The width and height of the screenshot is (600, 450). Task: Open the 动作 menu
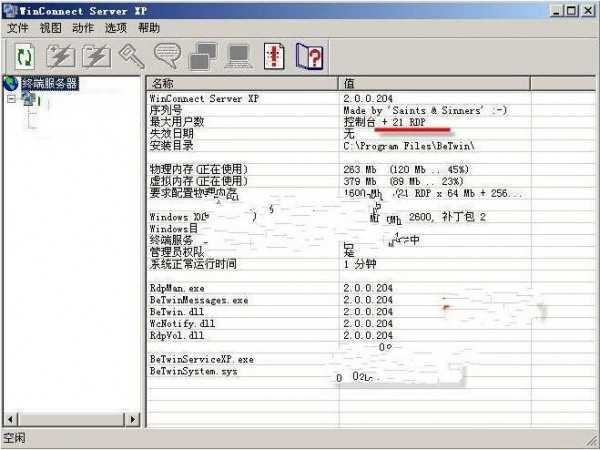83,28
